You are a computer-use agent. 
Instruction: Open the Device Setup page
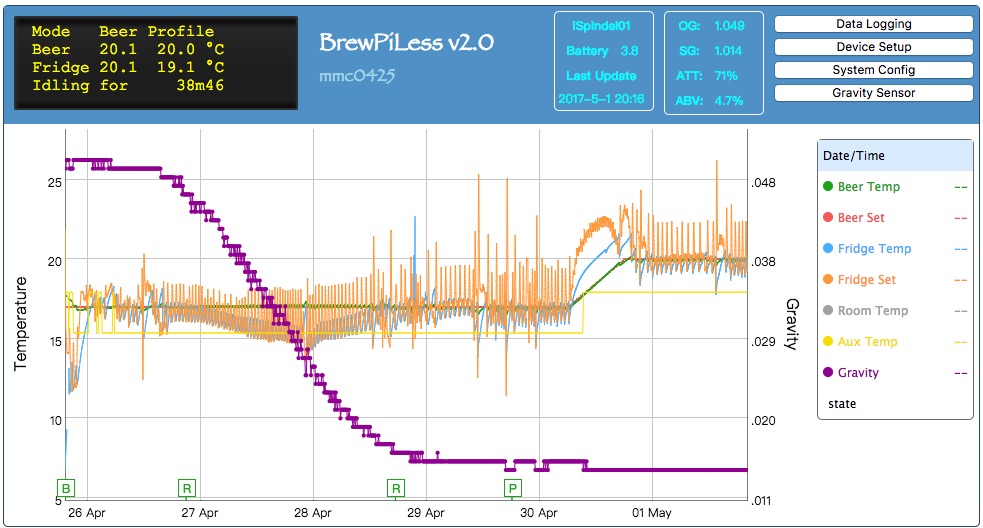pos(873,47)
